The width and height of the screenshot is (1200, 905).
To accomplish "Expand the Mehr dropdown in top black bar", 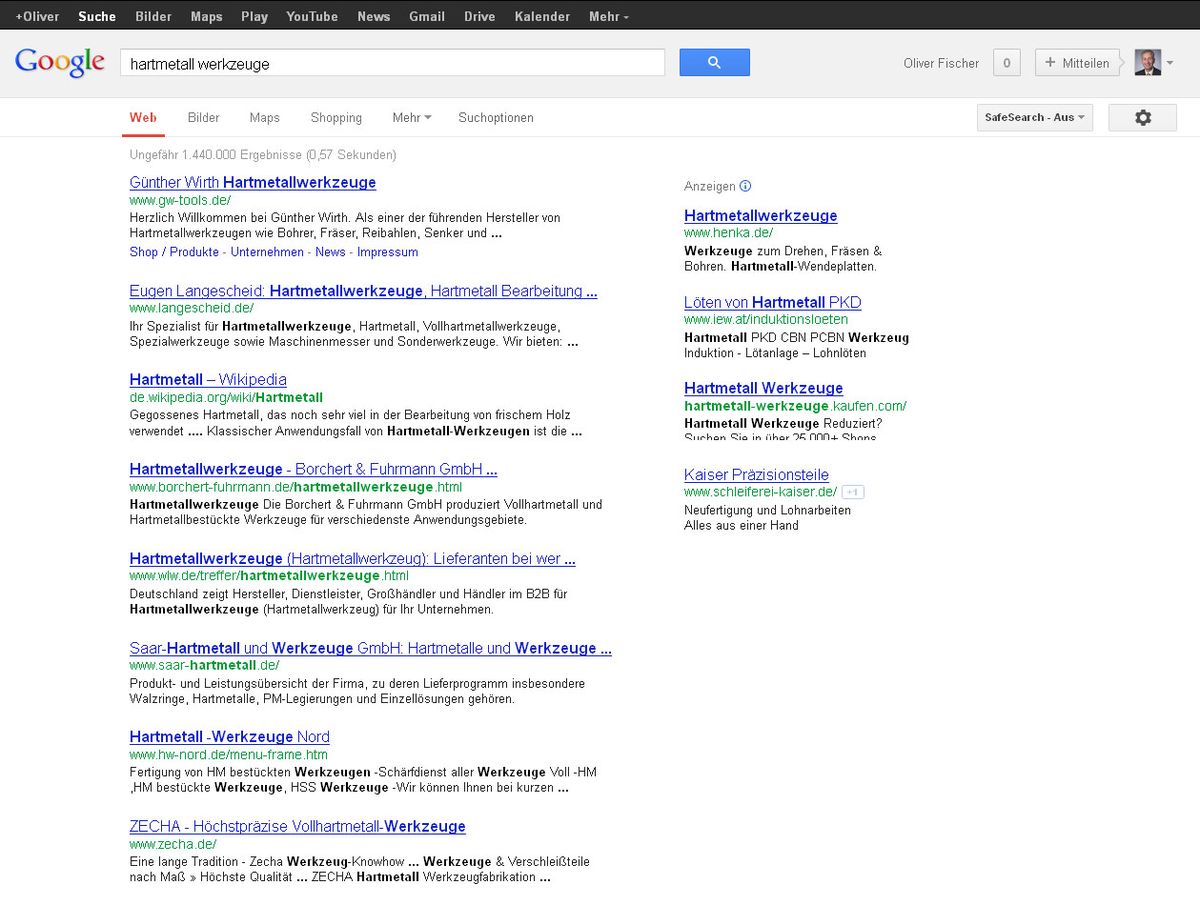I will 609,16.
